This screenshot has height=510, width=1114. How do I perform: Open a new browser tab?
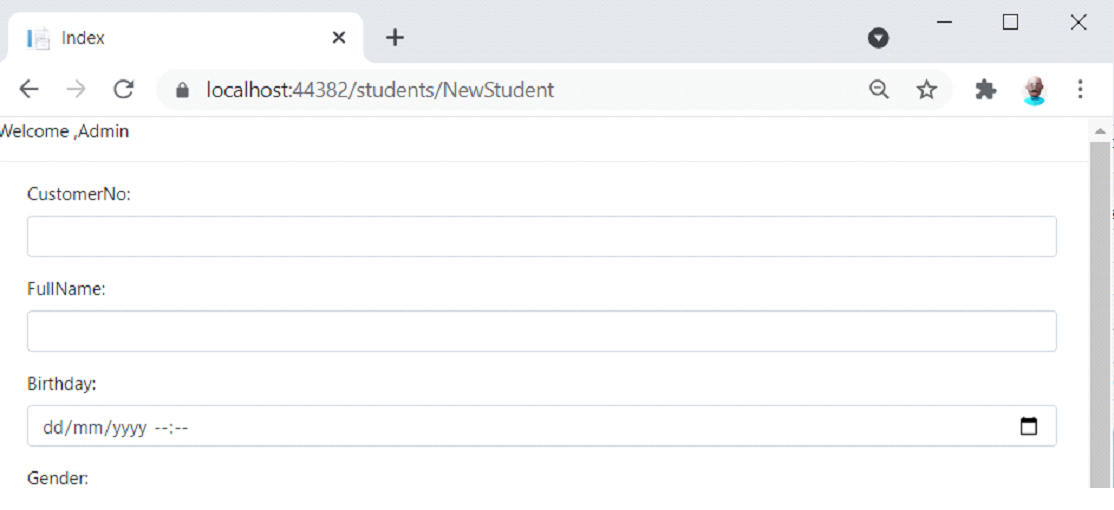[x=395, y=38]
